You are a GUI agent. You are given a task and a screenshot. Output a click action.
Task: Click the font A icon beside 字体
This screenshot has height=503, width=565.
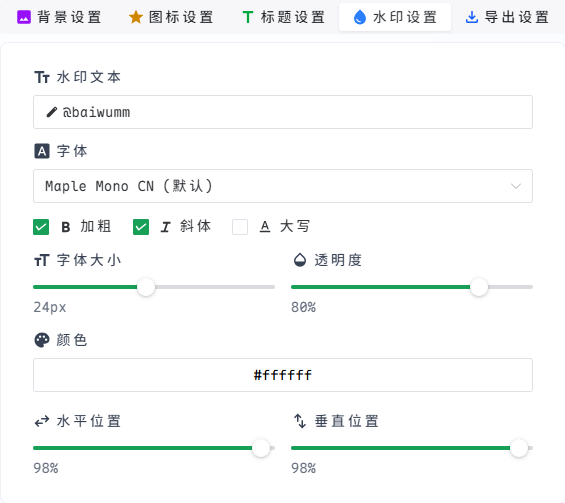(42, 151)
